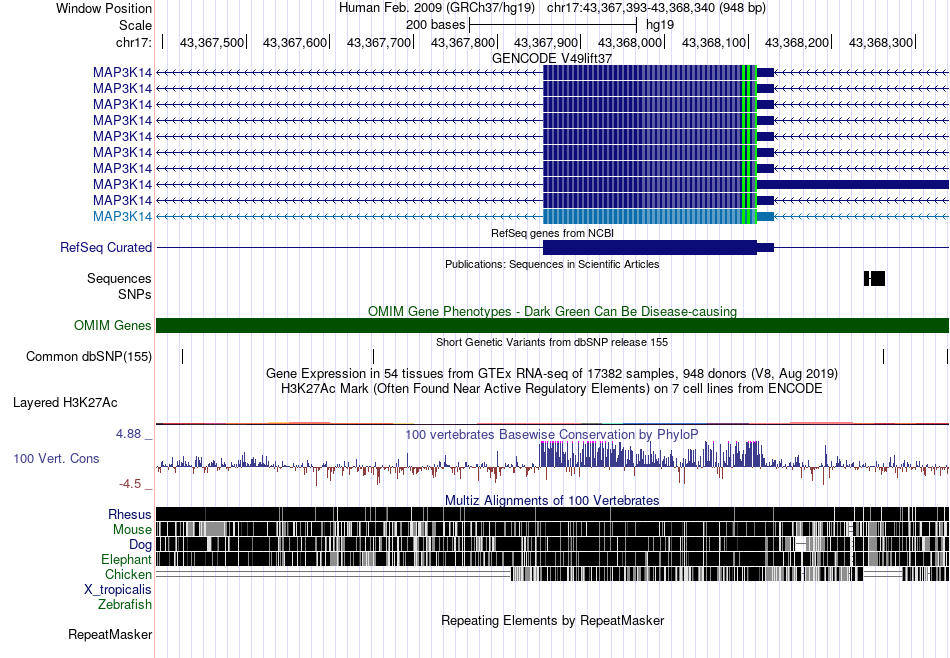Click the Sequences track label

(x=119, y=279)
